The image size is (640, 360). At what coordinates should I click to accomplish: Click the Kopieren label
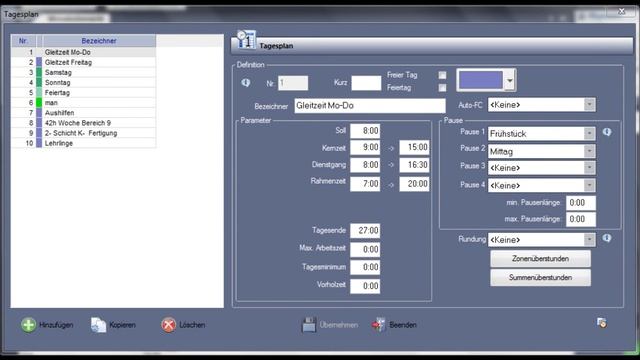click(x=122, y=325)
